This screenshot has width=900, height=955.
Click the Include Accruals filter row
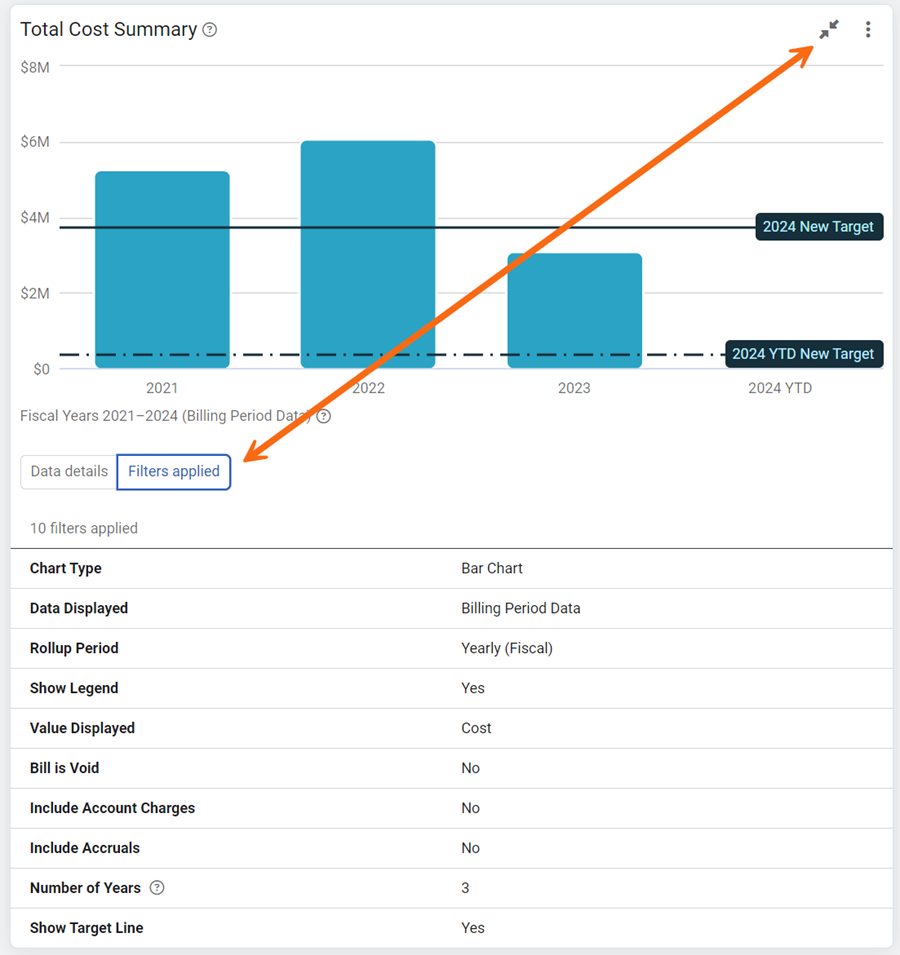pyautogui.click(x=451, y=848)
